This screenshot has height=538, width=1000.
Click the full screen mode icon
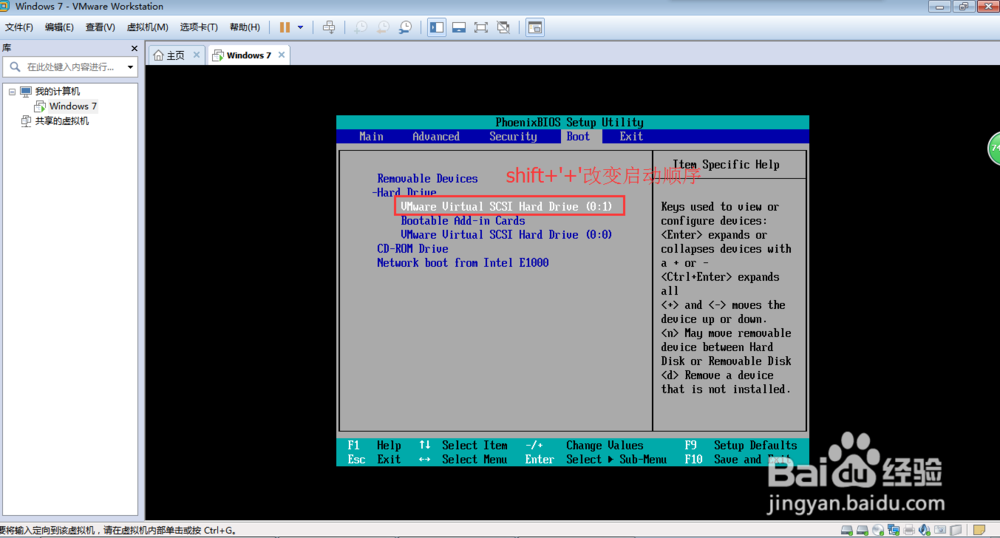481,27
